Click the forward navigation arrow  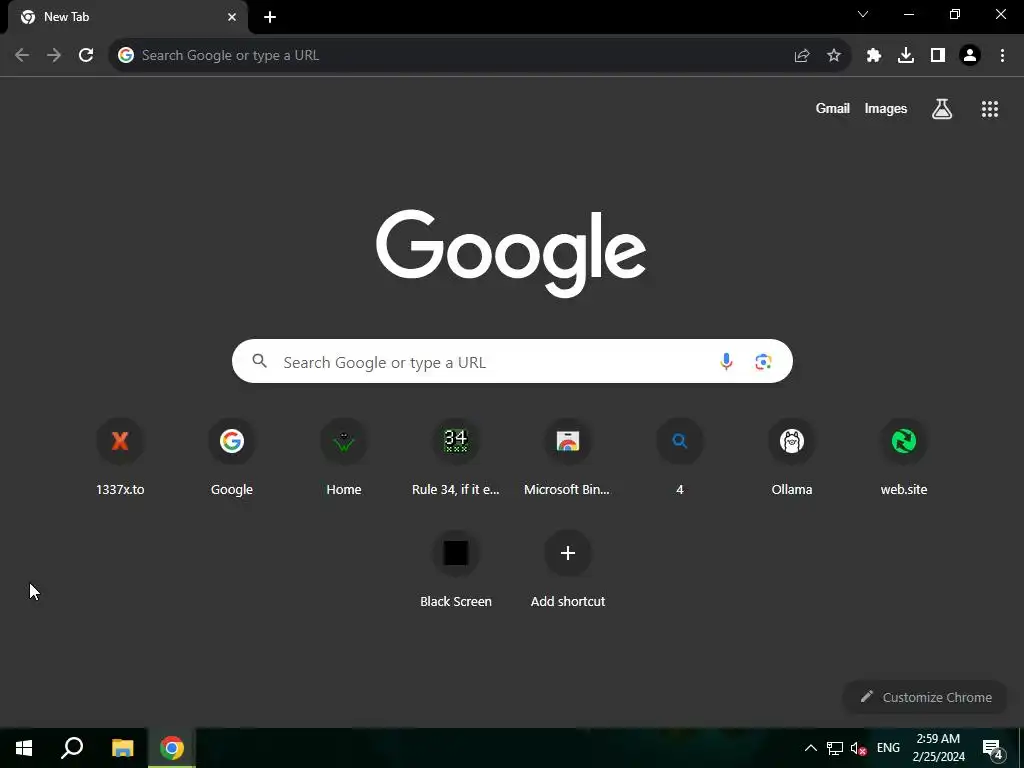(54, 56)
